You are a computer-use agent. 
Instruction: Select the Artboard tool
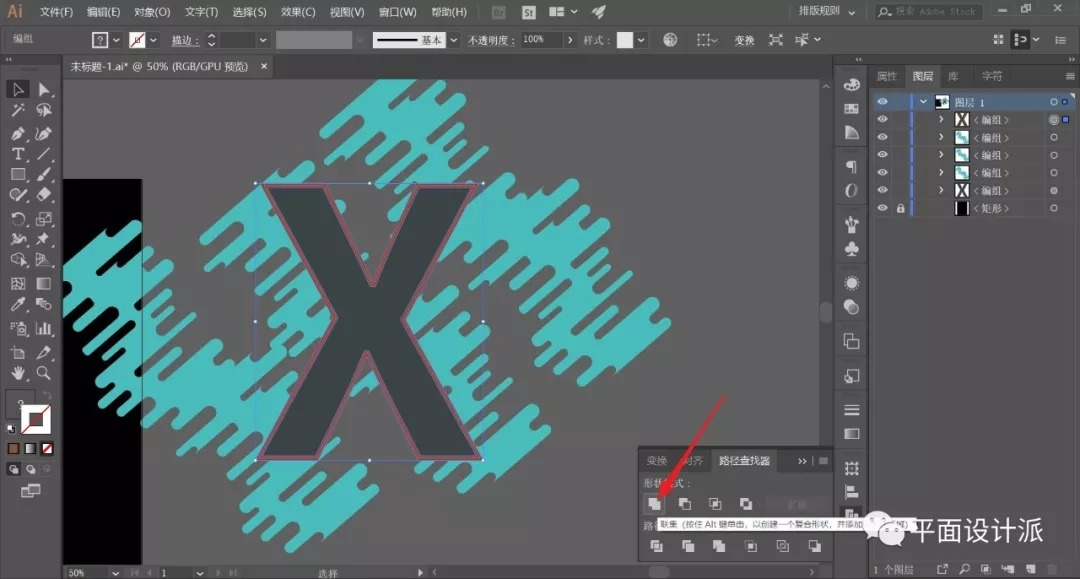[18, 352]
